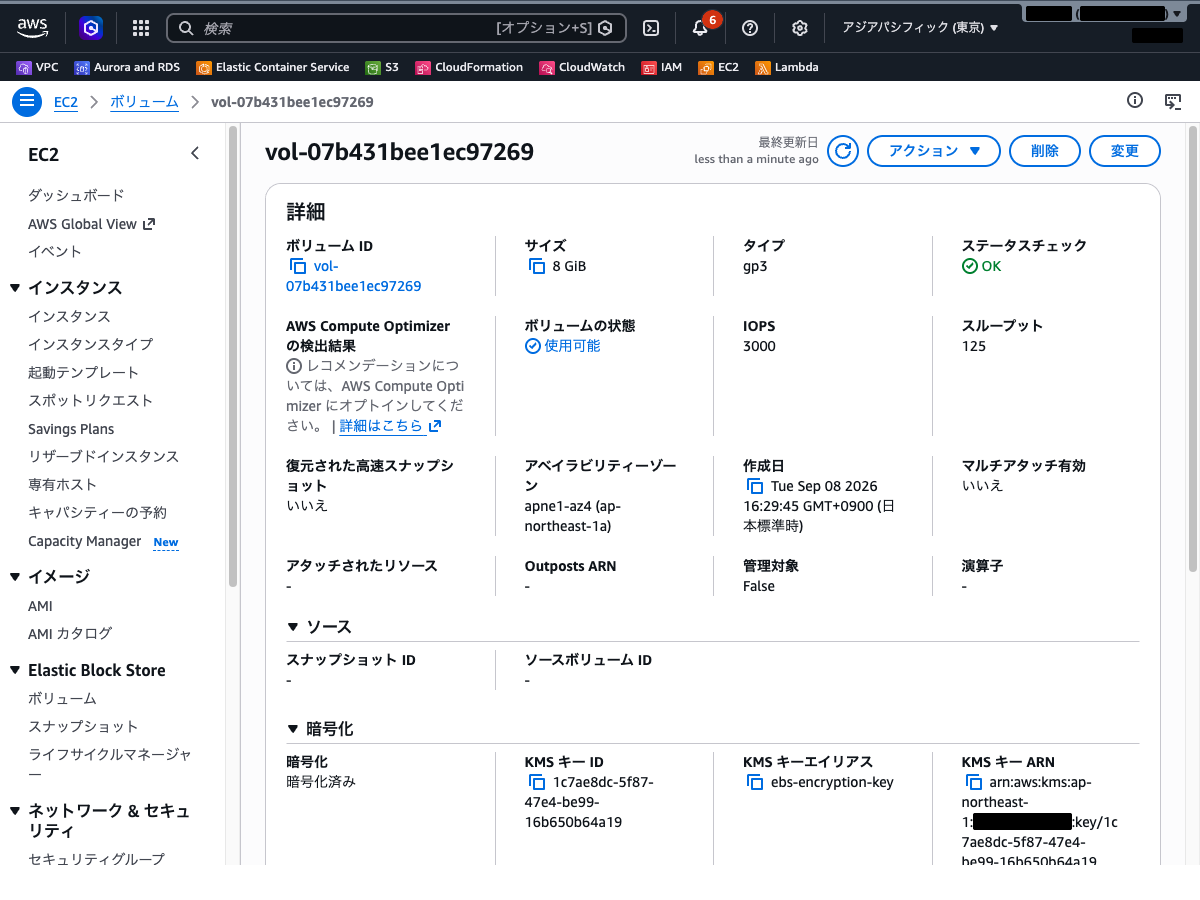The image size is (1200, 900).
Task: Open the tutorial panel icon beside info
Action: (x=1174, y=100)
